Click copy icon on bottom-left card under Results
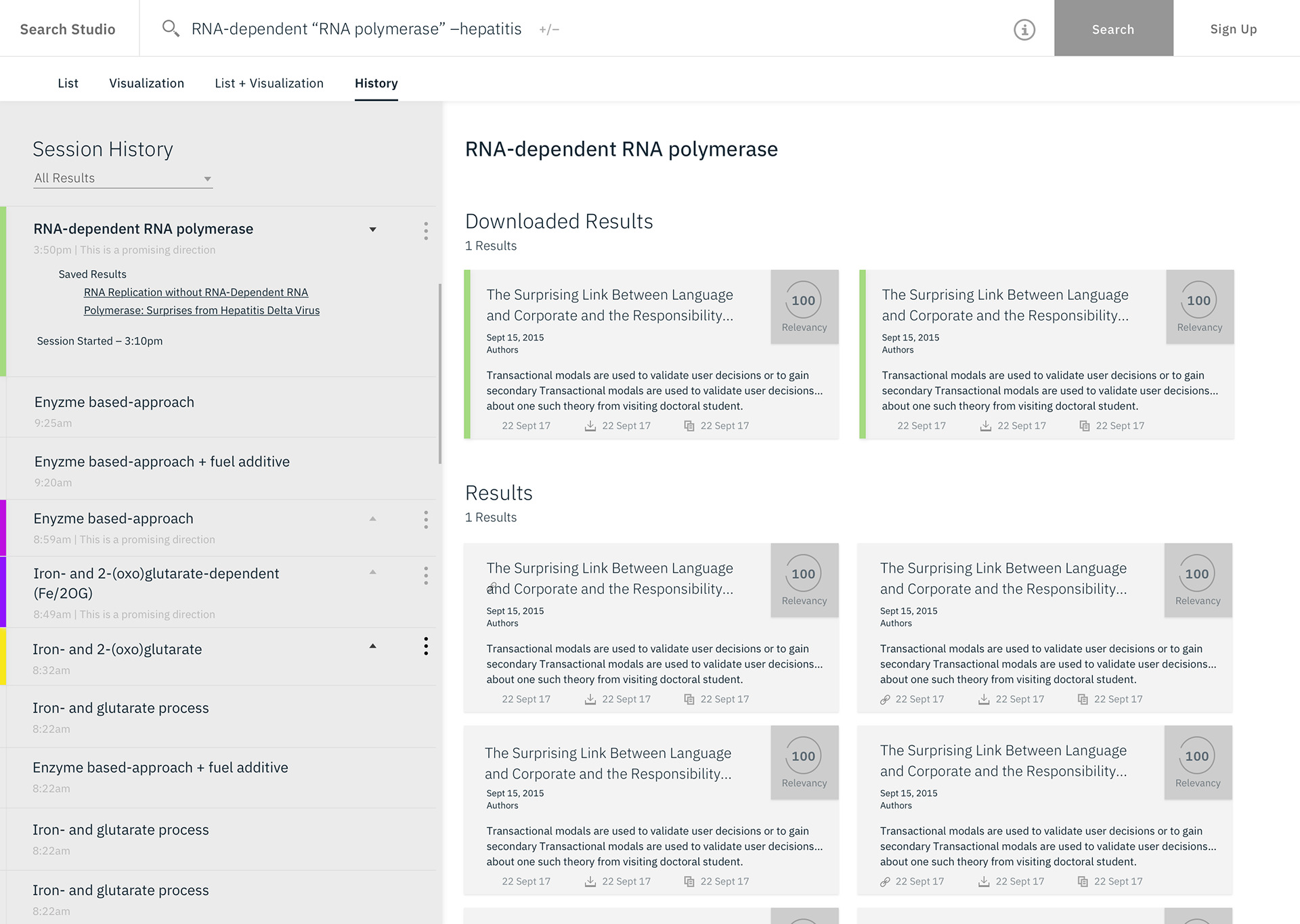Image resolution: width=1300 pixels, height=924 pixels. (x=689, y=881)
